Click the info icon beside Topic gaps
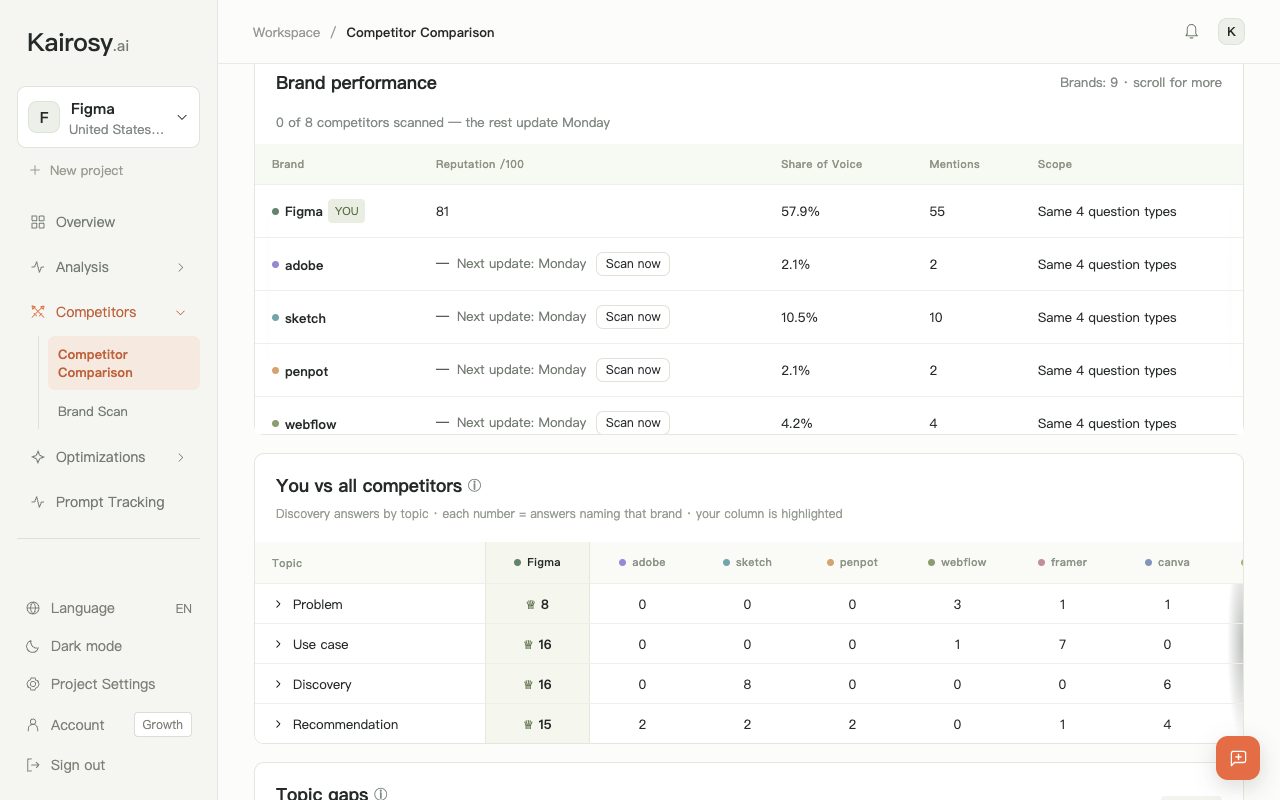This screenshot has height=800, width=1280. tap(380, 794)
